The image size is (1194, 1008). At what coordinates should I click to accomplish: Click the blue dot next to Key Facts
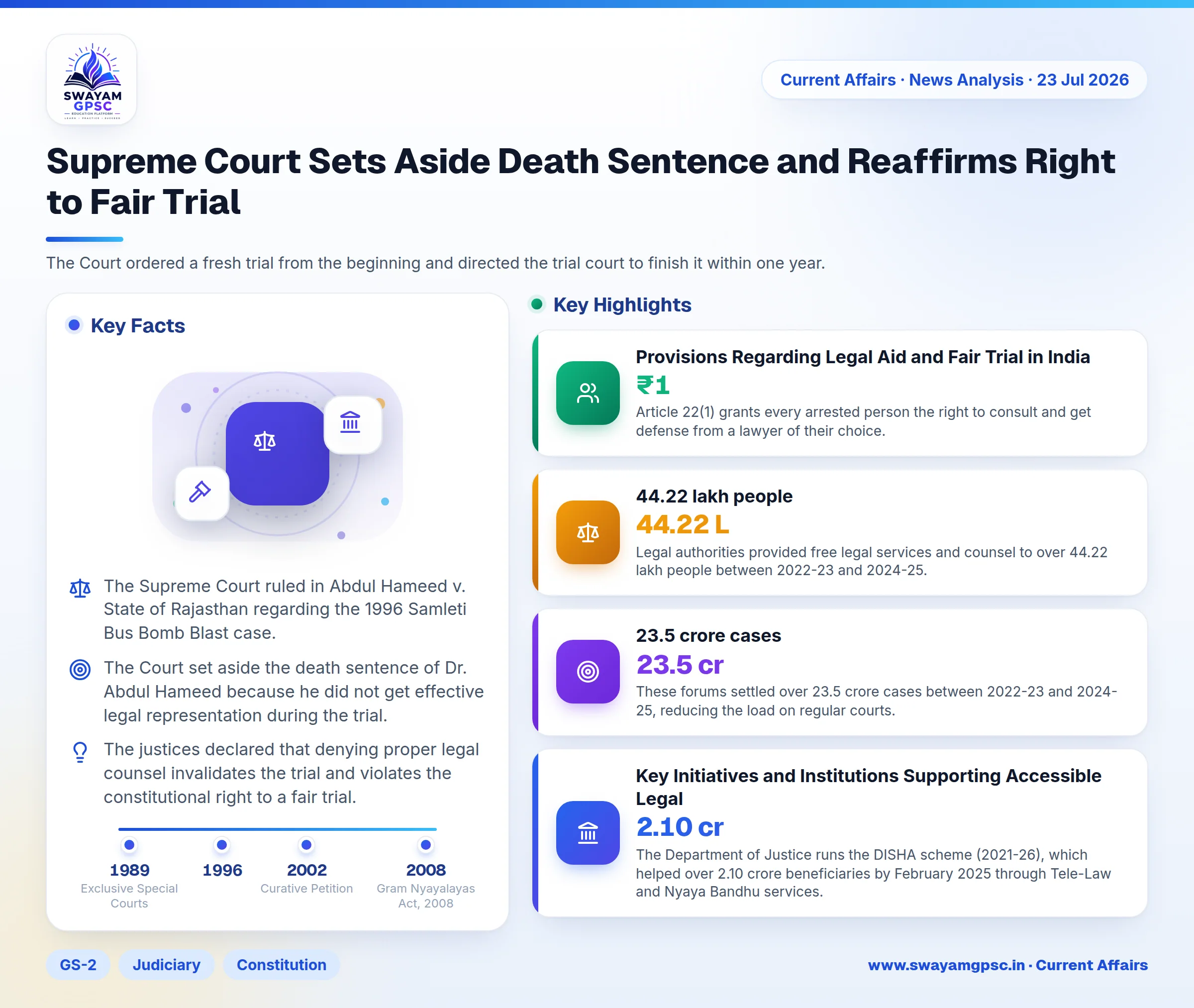click(74, 325)
